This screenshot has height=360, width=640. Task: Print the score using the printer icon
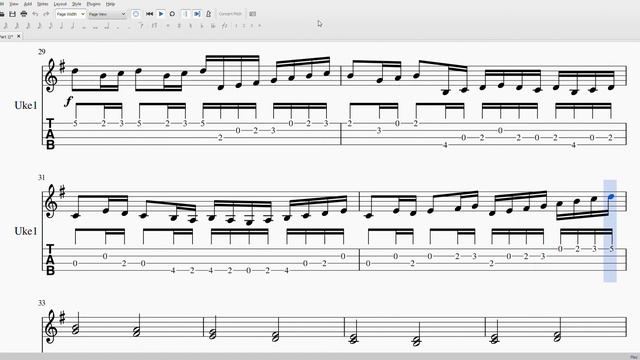pyautogui.click(x=24, y=14)
